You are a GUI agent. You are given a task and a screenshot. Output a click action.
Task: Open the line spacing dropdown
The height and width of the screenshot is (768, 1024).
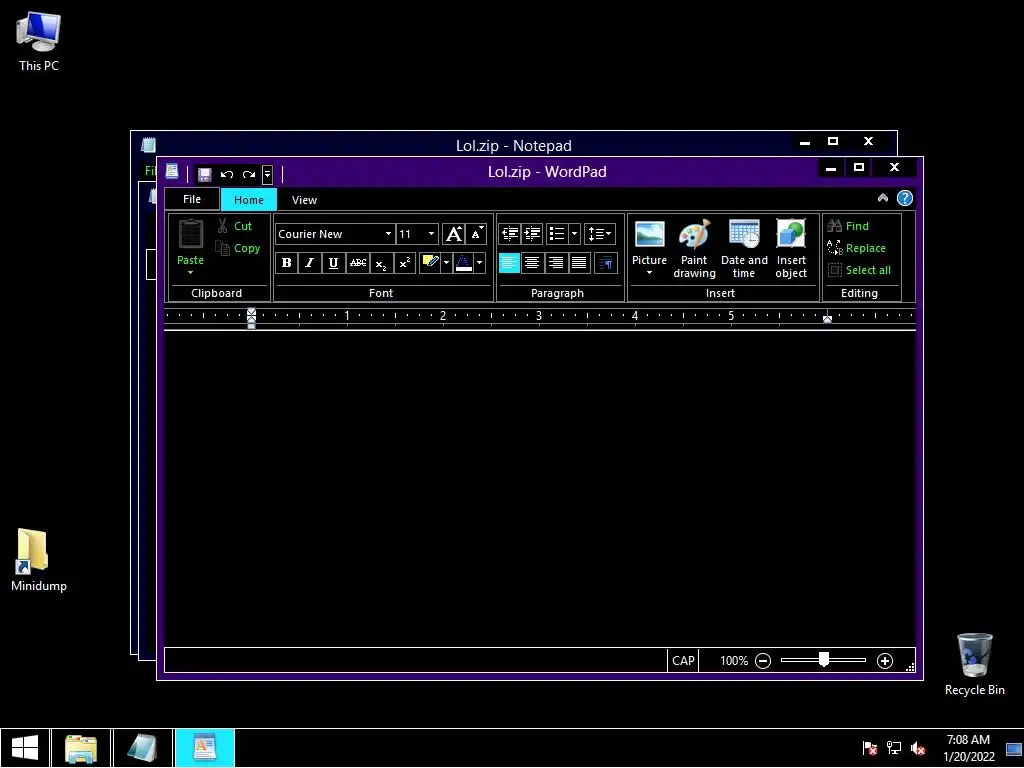[600, 233]
